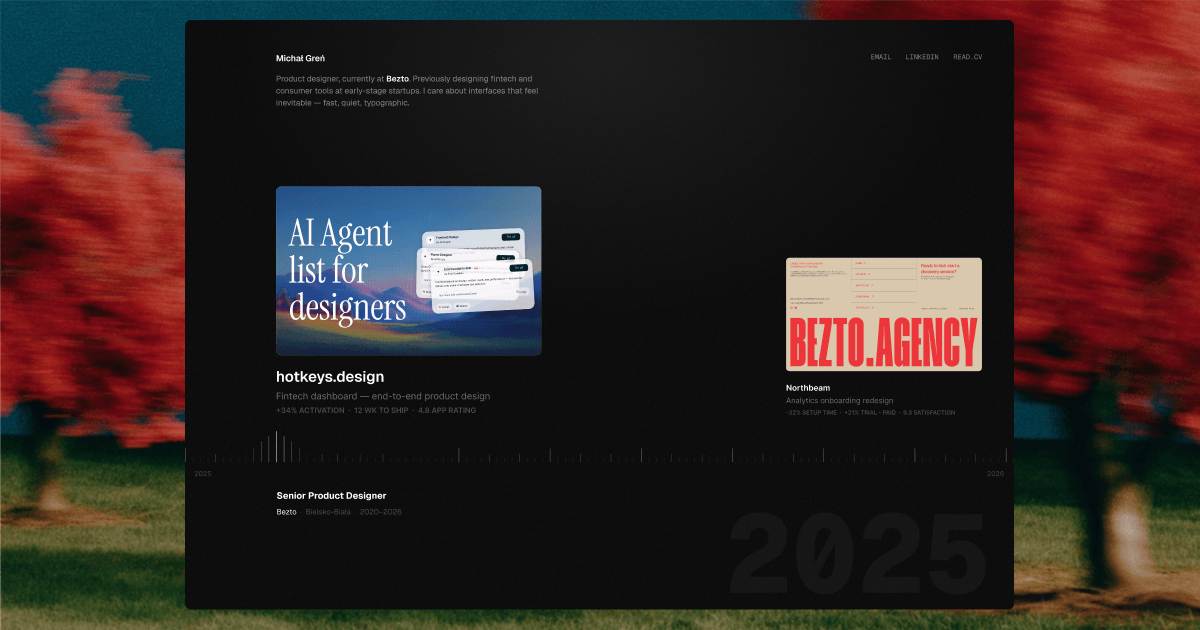Open the EMAIL link in header
This screenshot has width=1200, height=630.
[x=881, y=57]
